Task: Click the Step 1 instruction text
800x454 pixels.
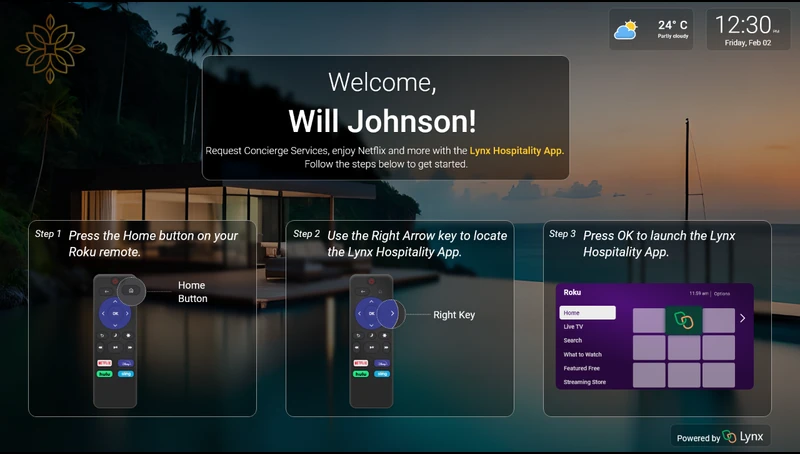Action: point(153,244)
